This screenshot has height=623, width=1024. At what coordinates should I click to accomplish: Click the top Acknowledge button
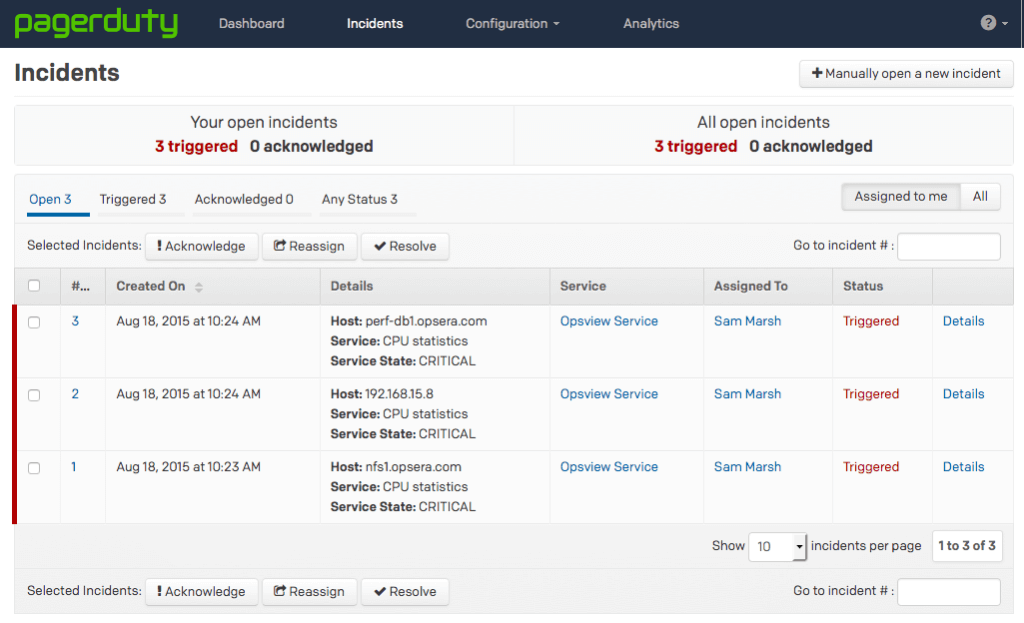(x=201, y=246)
